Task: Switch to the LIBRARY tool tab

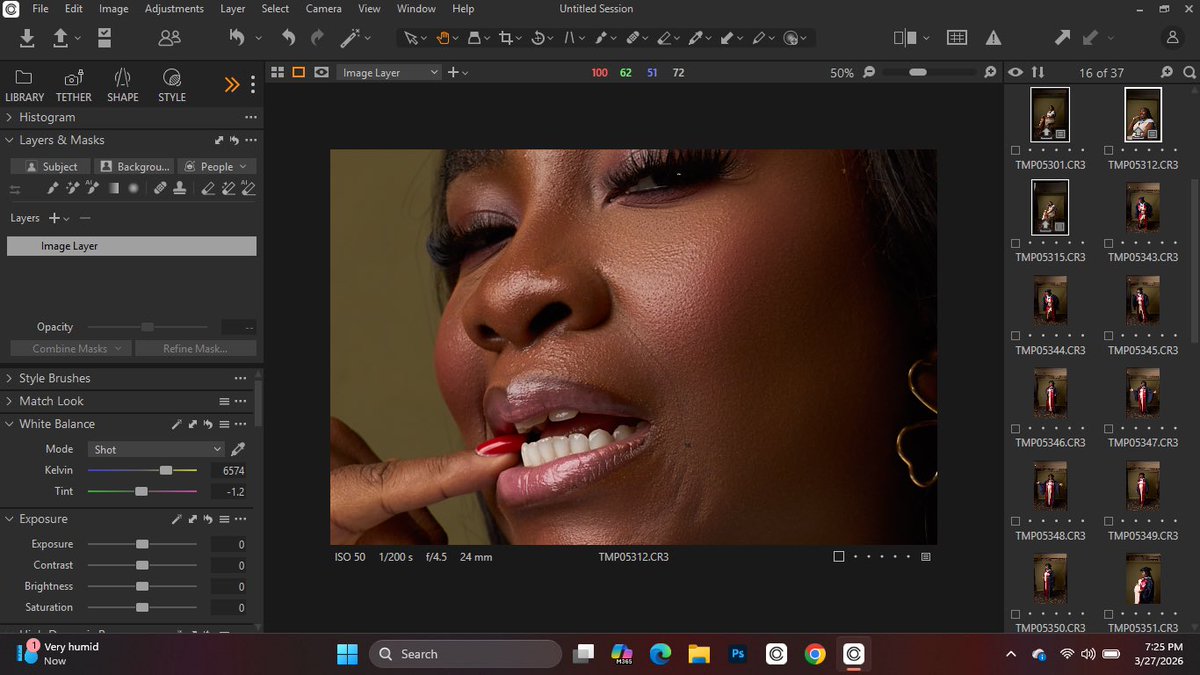Action: [x=24, y=86]
